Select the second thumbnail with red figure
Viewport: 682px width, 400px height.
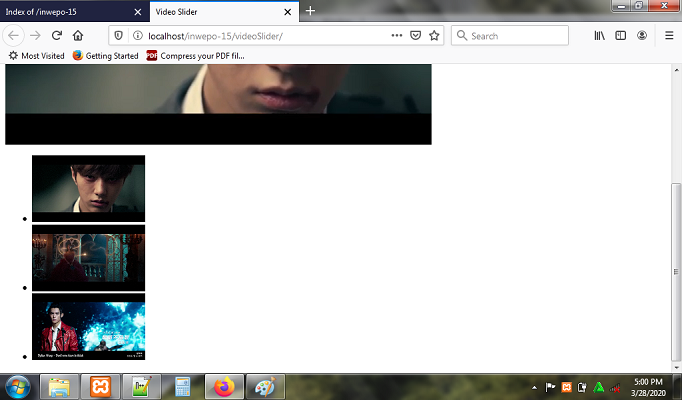(x=88, y=258)
